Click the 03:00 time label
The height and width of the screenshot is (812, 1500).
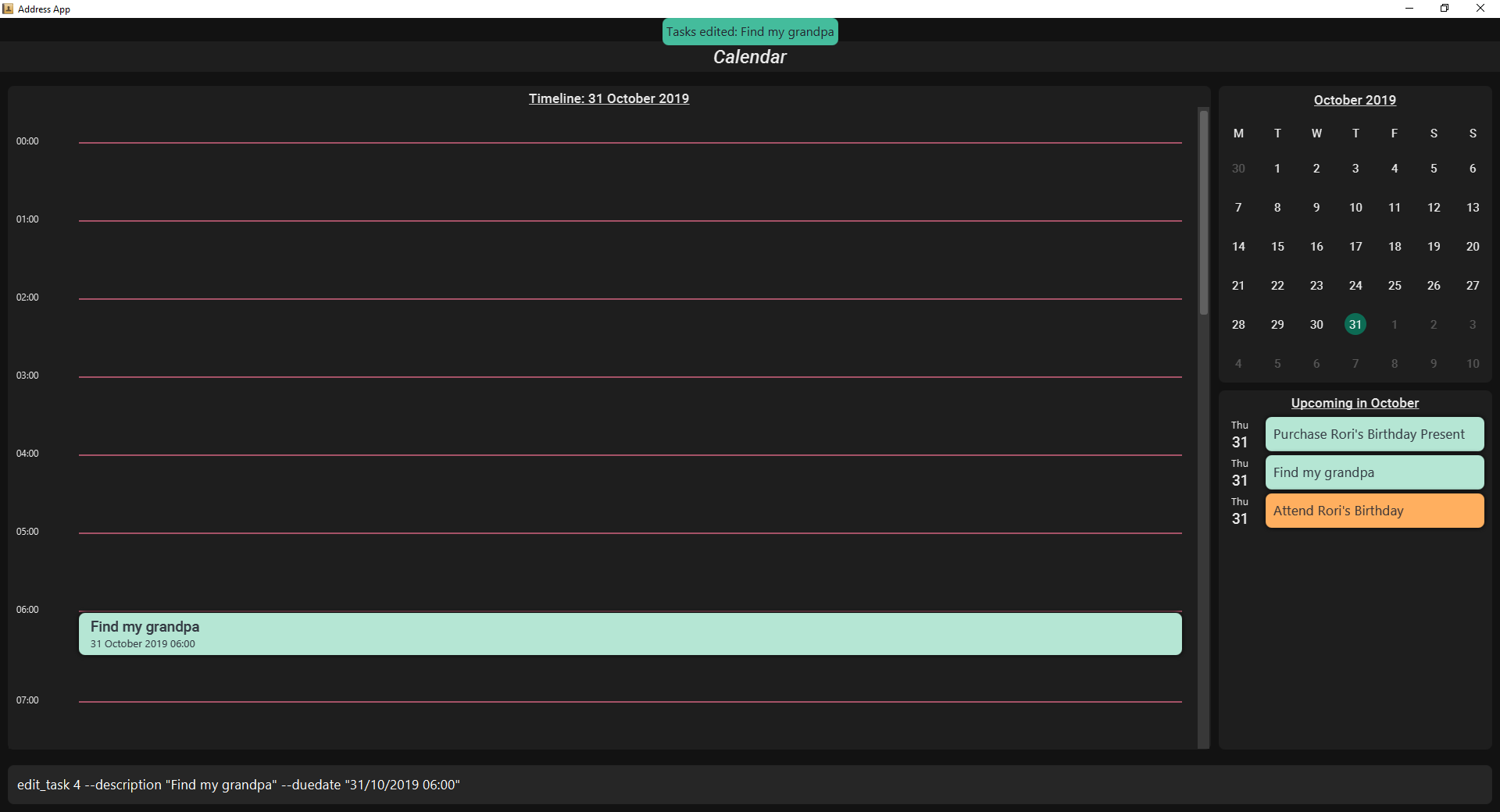[27, 376]
